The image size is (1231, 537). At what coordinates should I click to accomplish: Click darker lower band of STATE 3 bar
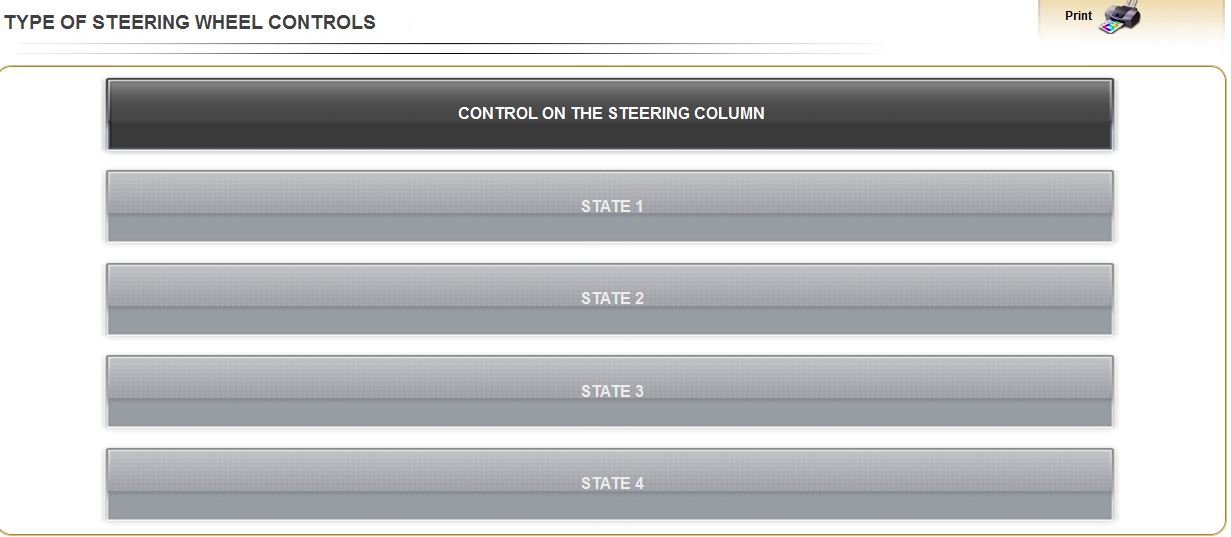(x=610, y=413)
